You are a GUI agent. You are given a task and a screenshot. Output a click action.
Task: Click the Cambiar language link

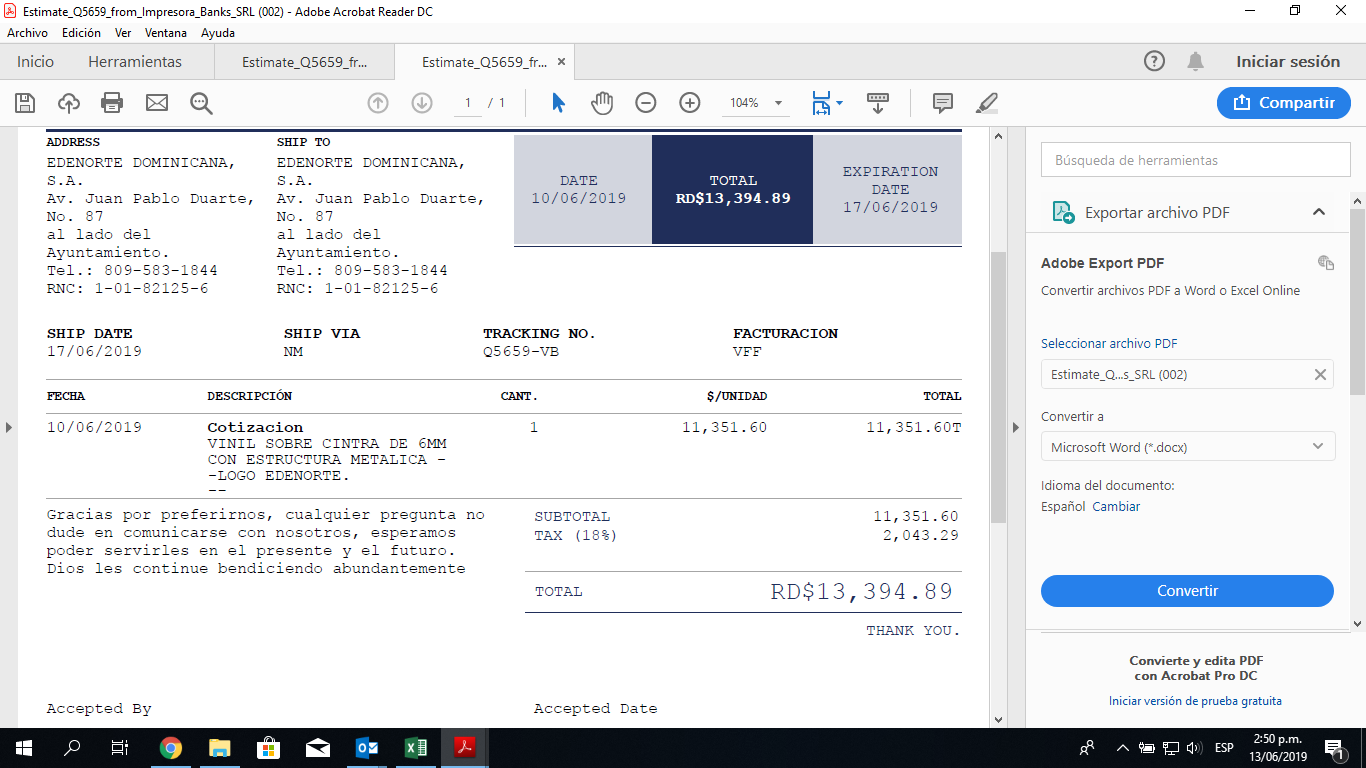coord(1116,506)
